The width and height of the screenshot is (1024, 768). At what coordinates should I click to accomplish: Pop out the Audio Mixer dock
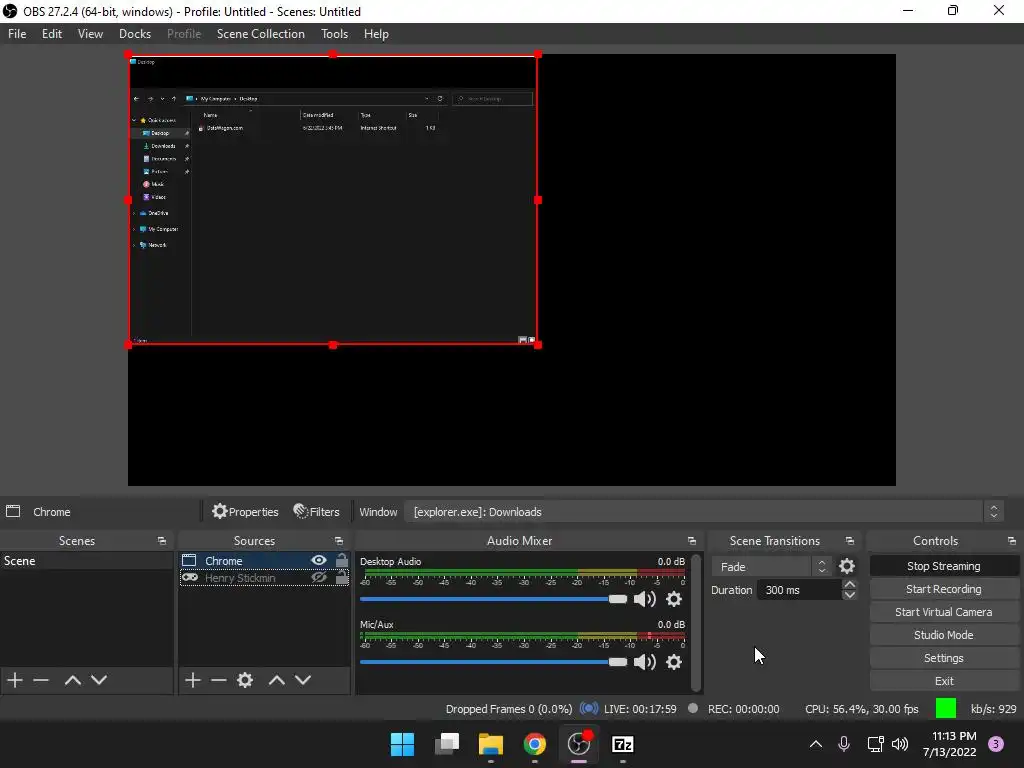tap(692, 541)
